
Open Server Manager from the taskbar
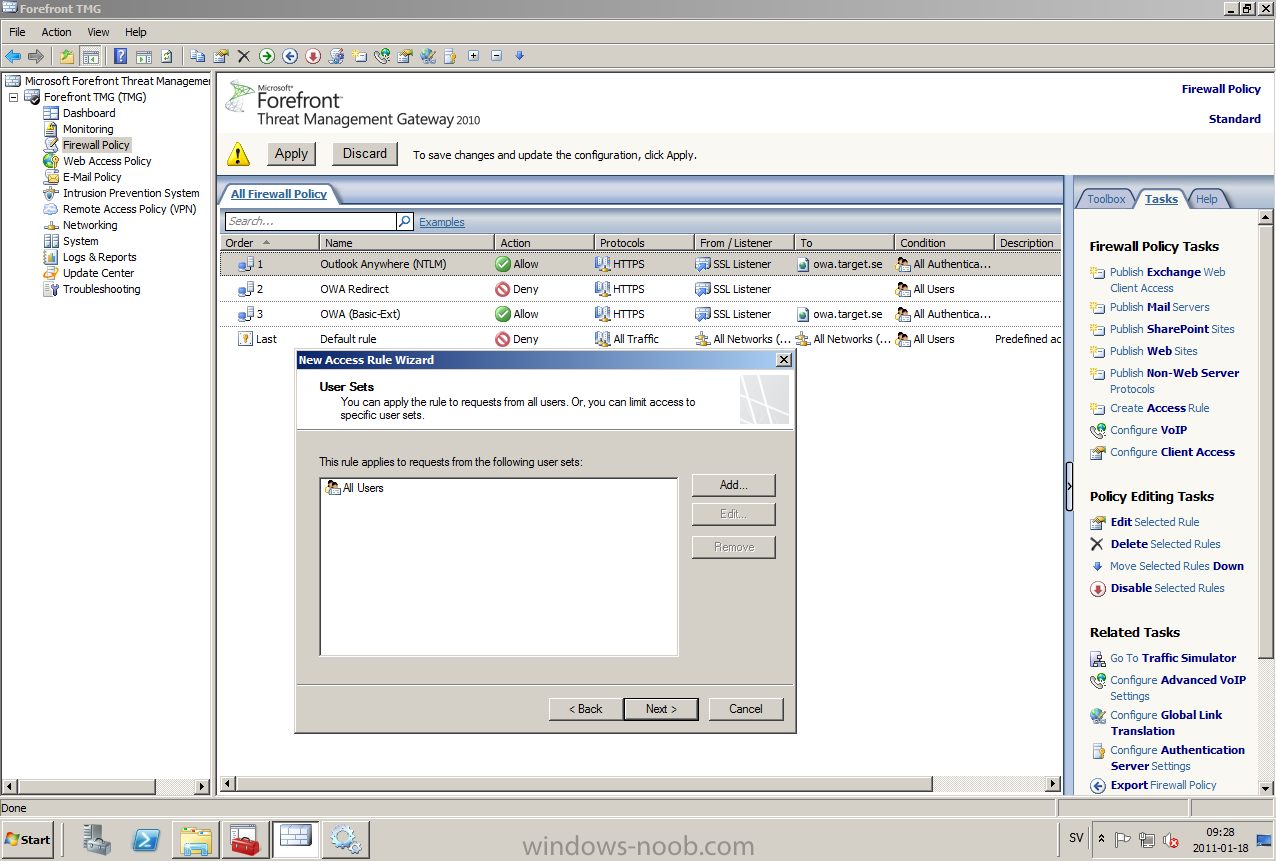[x=97, y=839]
